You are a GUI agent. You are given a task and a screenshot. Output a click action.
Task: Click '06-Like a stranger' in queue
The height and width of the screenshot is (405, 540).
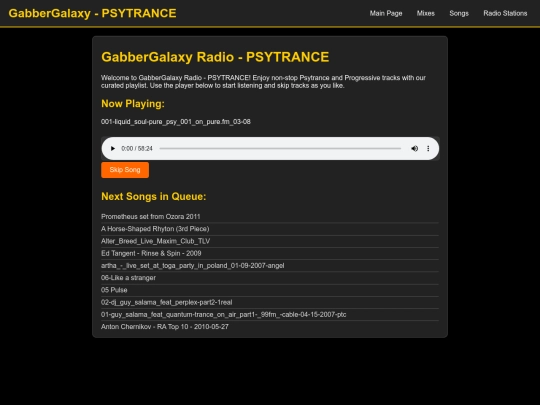270,278
